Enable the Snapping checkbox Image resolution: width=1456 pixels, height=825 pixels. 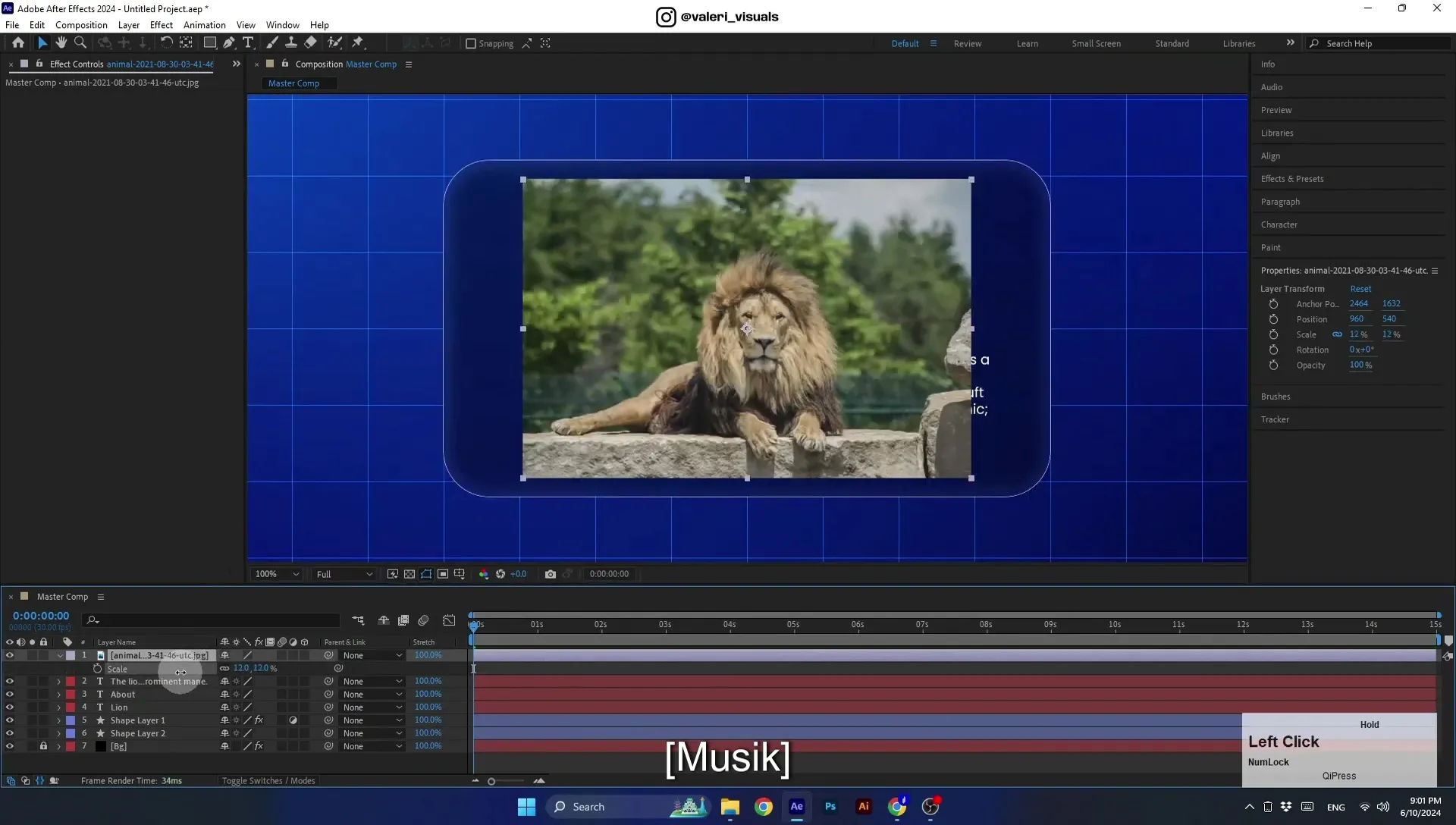[471, 44]
